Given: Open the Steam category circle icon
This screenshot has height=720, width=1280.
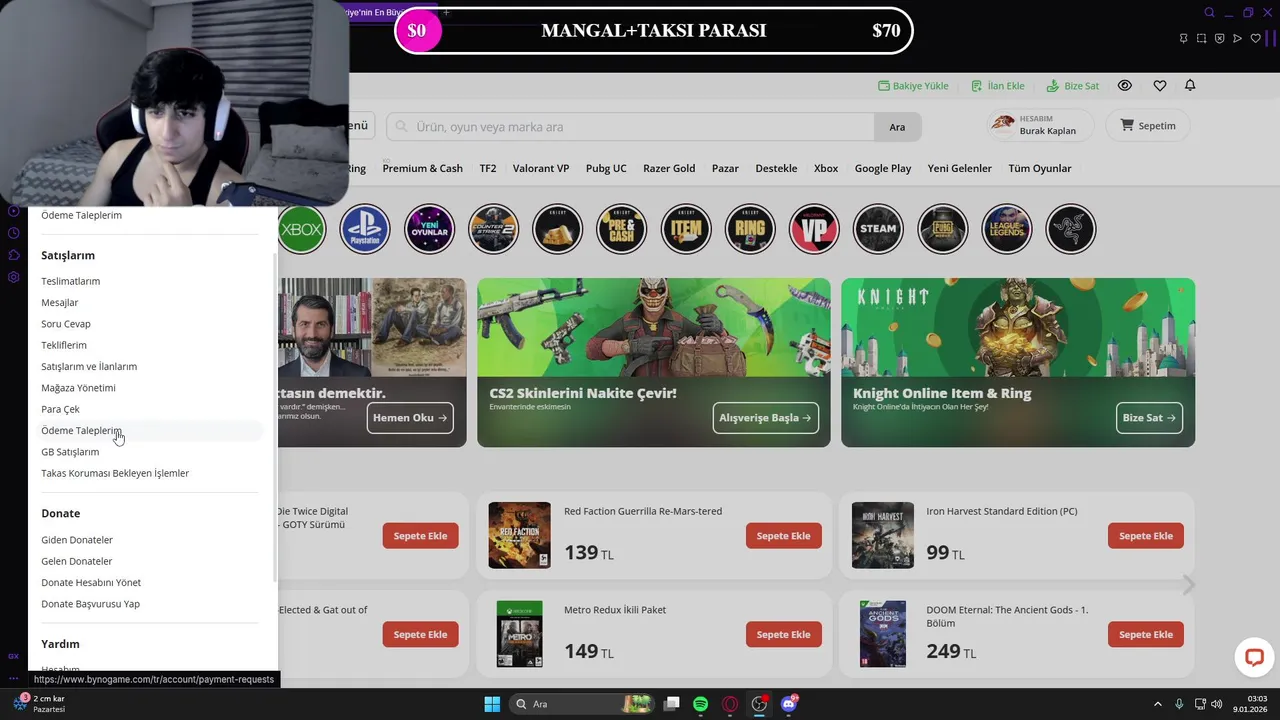Looking at the screenshot, I should coord(878,229).
